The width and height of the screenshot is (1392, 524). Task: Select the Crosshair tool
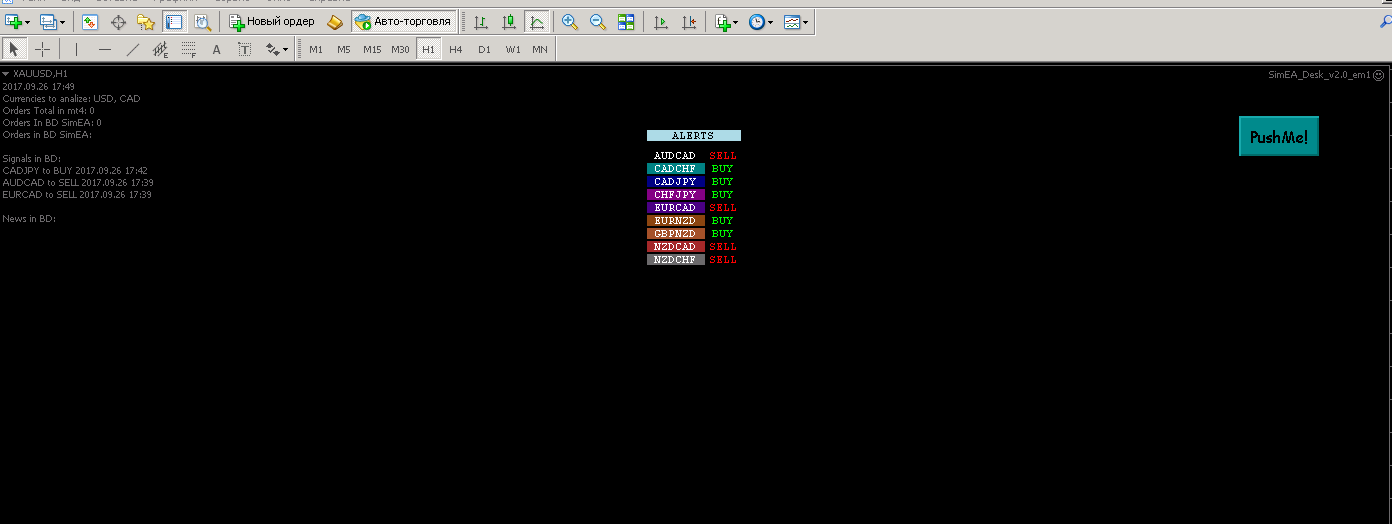[x=42, y=49]
